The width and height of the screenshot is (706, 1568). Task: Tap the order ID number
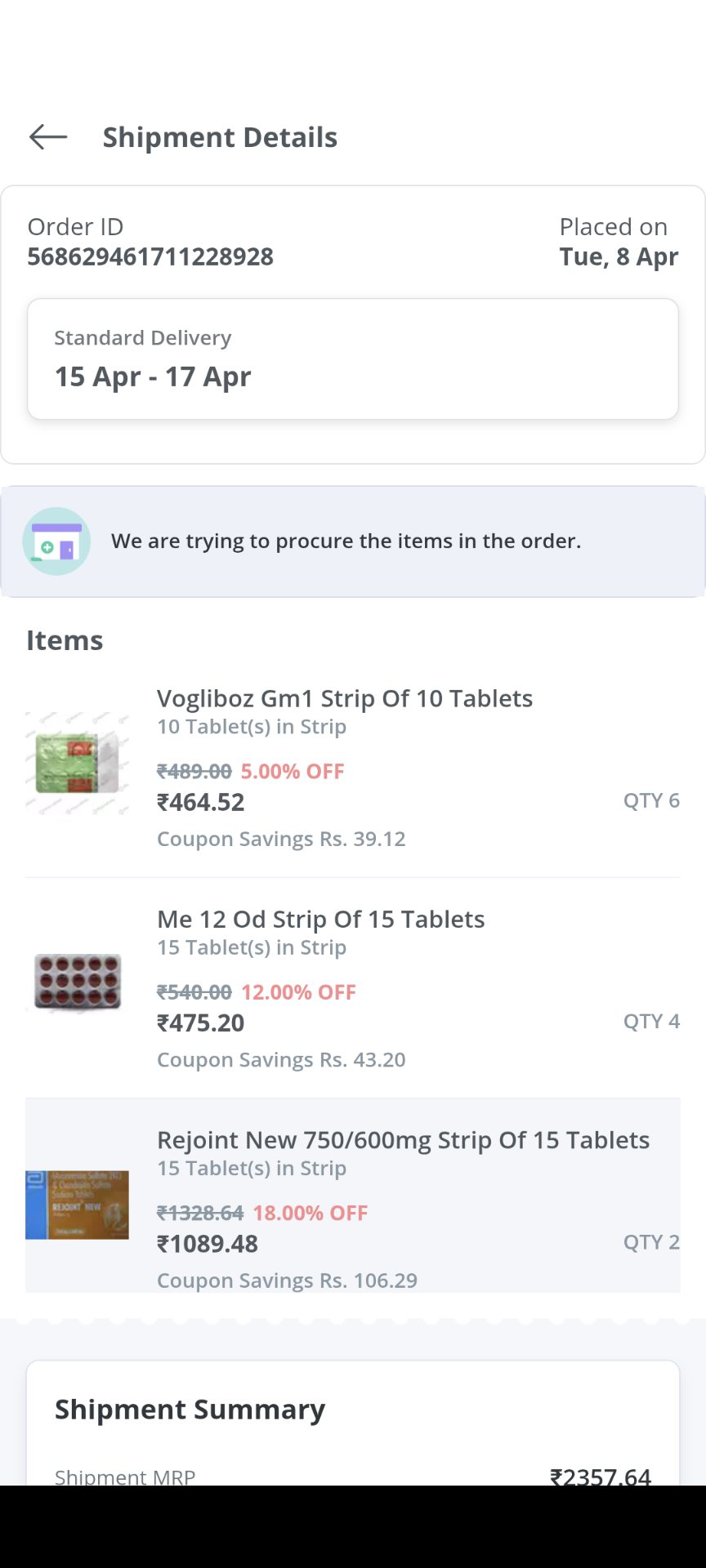150,257
